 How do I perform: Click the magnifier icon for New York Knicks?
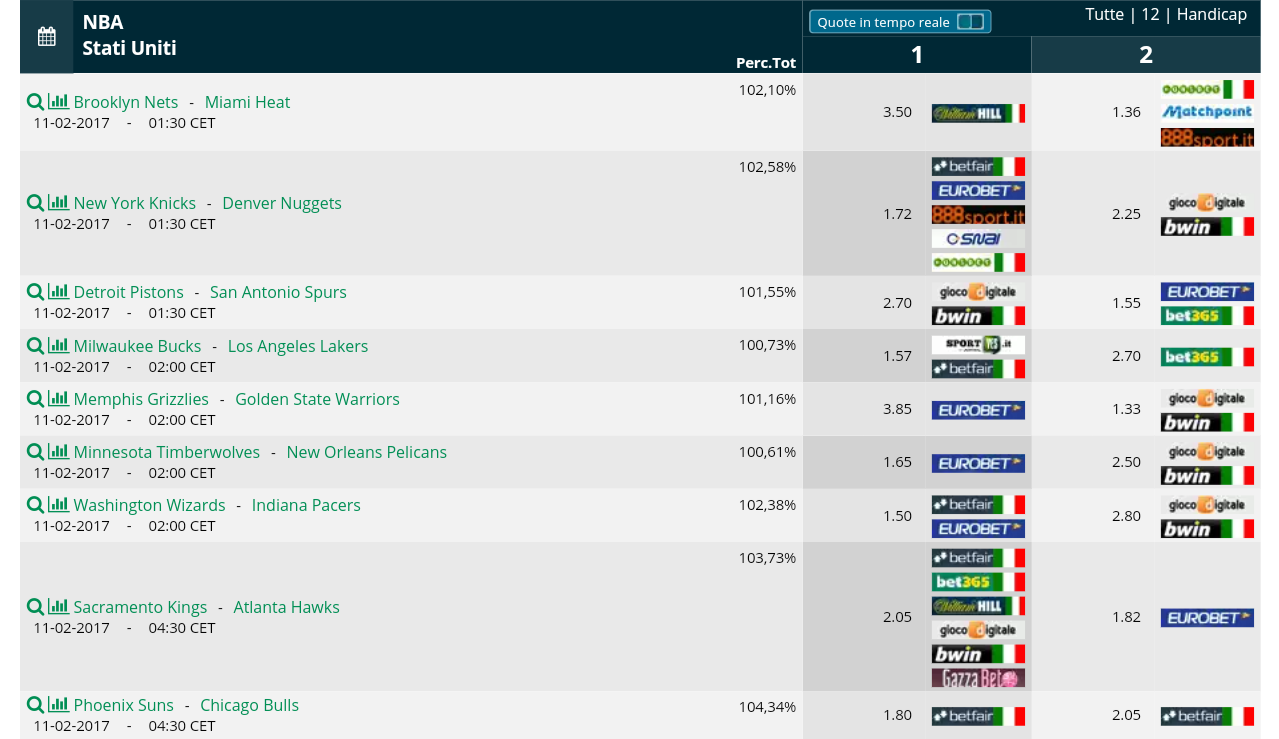click(x=35, y=203)
